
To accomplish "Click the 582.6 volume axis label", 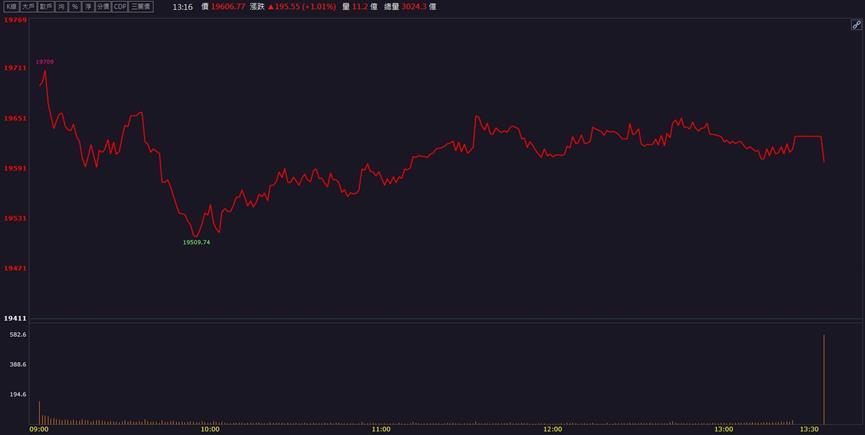I will click(18, 335).
